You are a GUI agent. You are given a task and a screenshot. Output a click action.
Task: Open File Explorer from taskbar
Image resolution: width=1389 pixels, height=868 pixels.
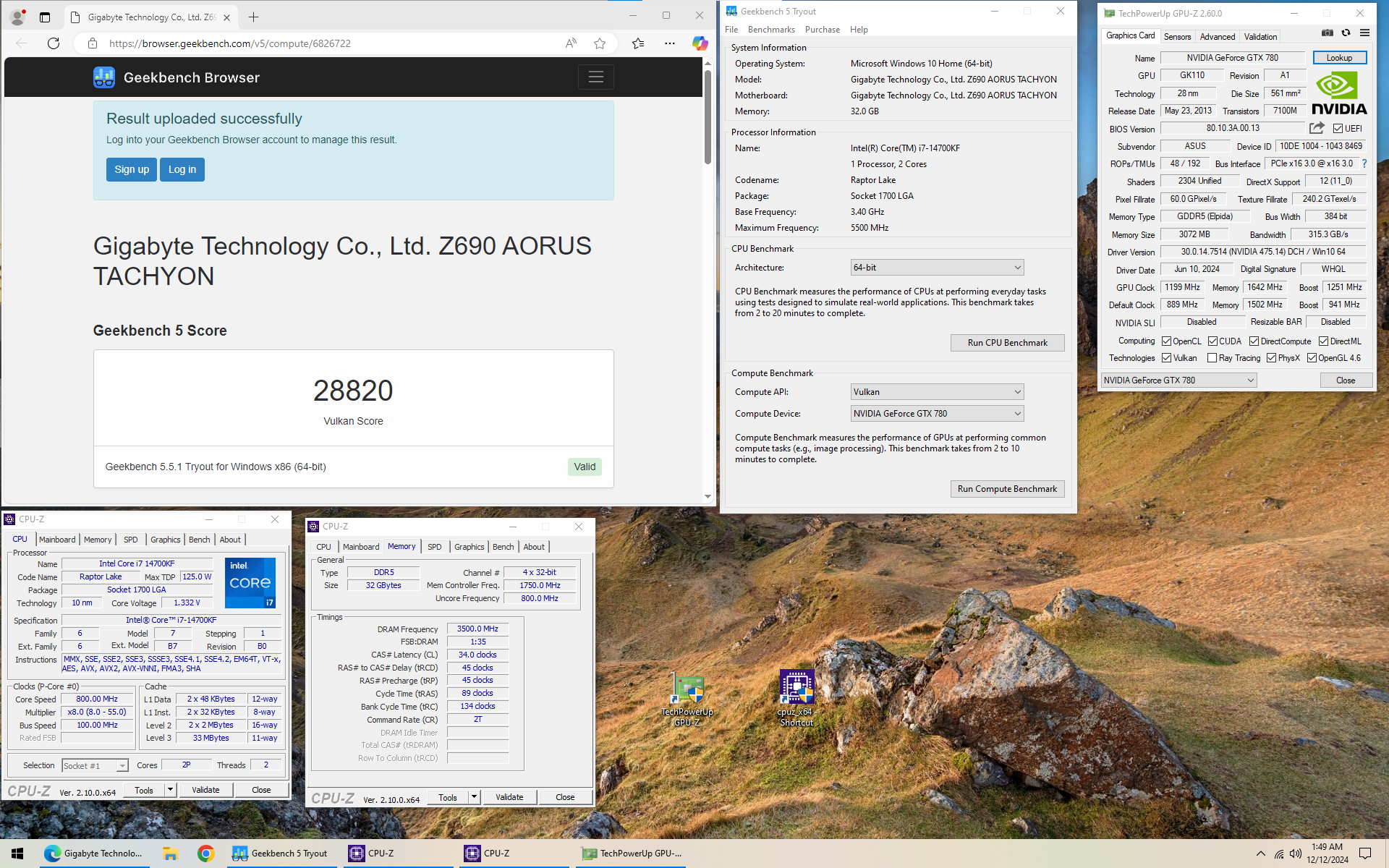(x=170, y=854)
